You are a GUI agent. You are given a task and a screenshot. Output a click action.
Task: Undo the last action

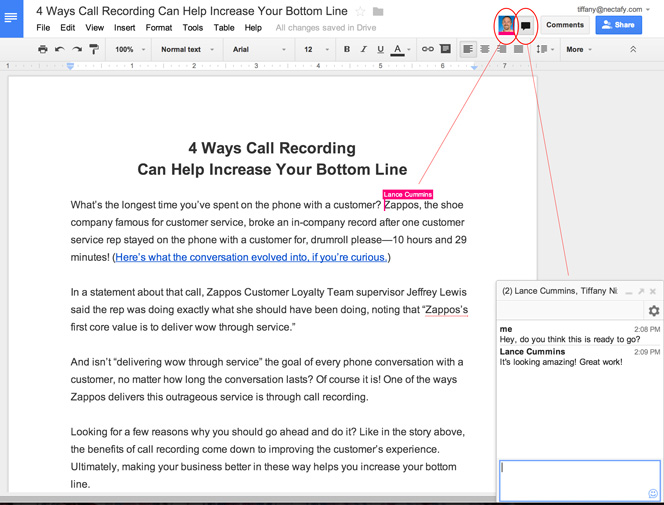(60, 49)
